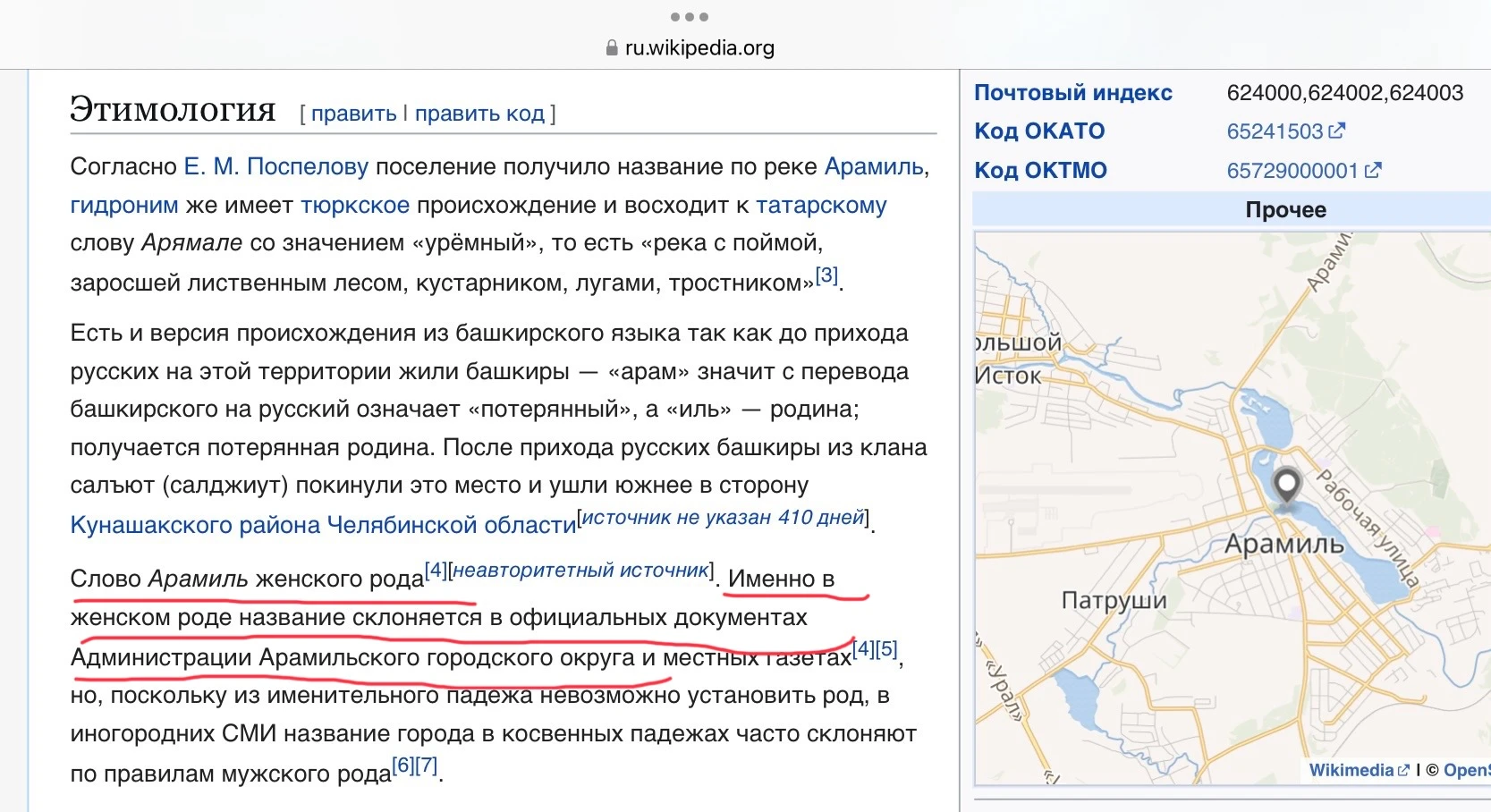Click footnote reference [7]
Screen dimensions: 1491x812
(x=427, y=765)
